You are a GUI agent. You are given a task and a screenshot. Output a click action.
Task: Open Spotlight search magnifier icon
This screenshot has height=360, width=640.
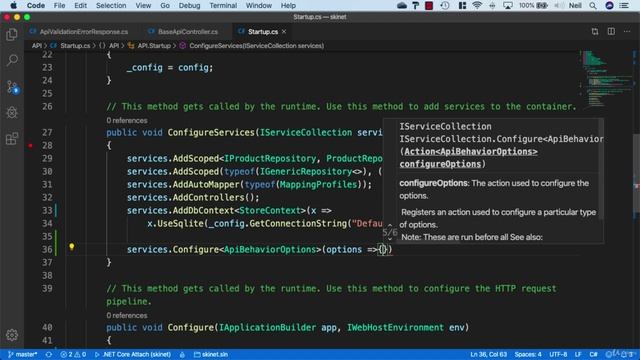pos(593,5)
